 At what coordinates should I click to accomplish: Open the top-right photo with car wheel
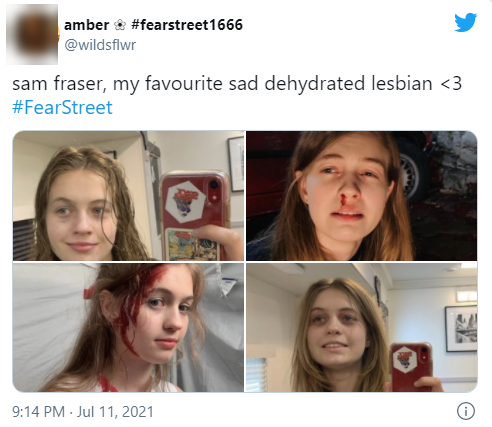click(x=362, y=196)
